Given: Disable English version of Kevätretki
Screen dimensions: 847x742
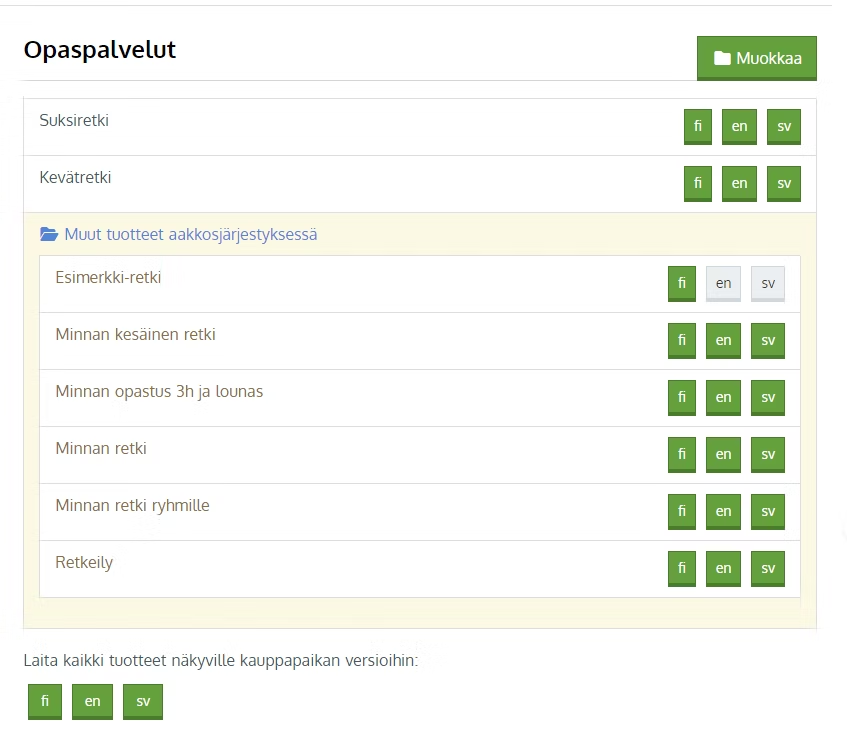Looking at the screenshot, I should coord(740,184).
